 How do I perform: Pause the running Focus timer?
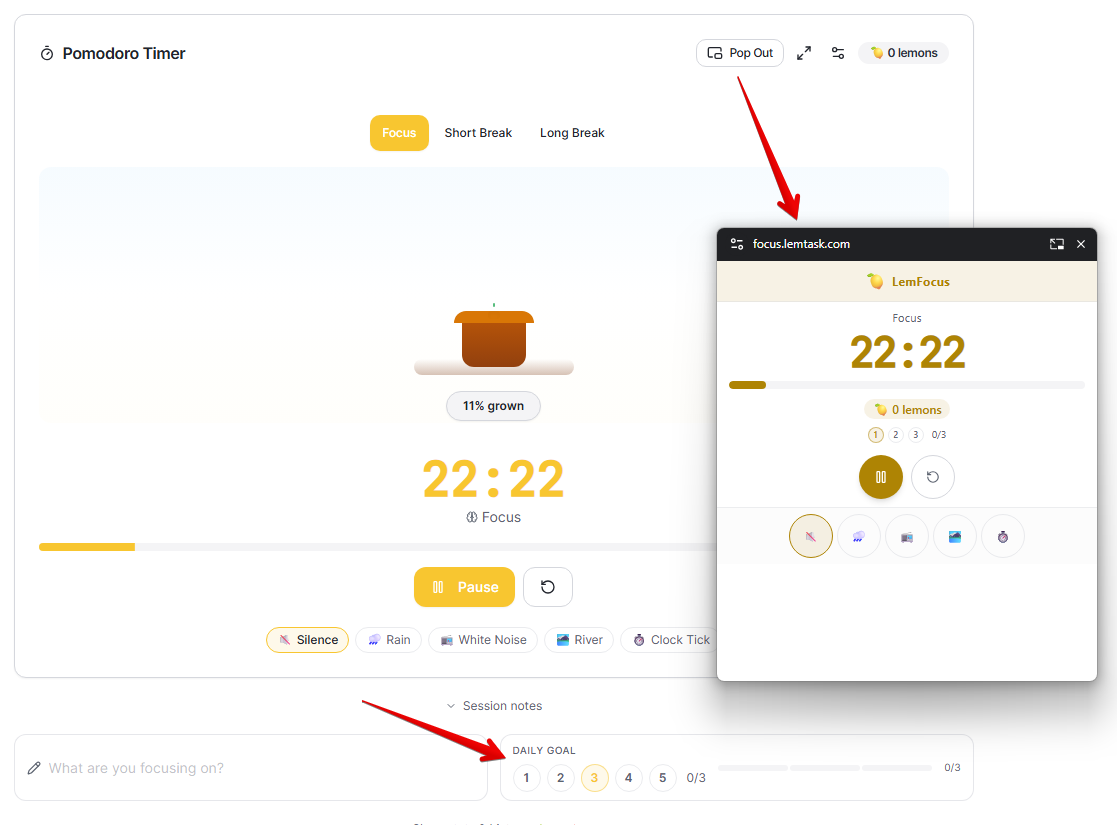point(464,587)
